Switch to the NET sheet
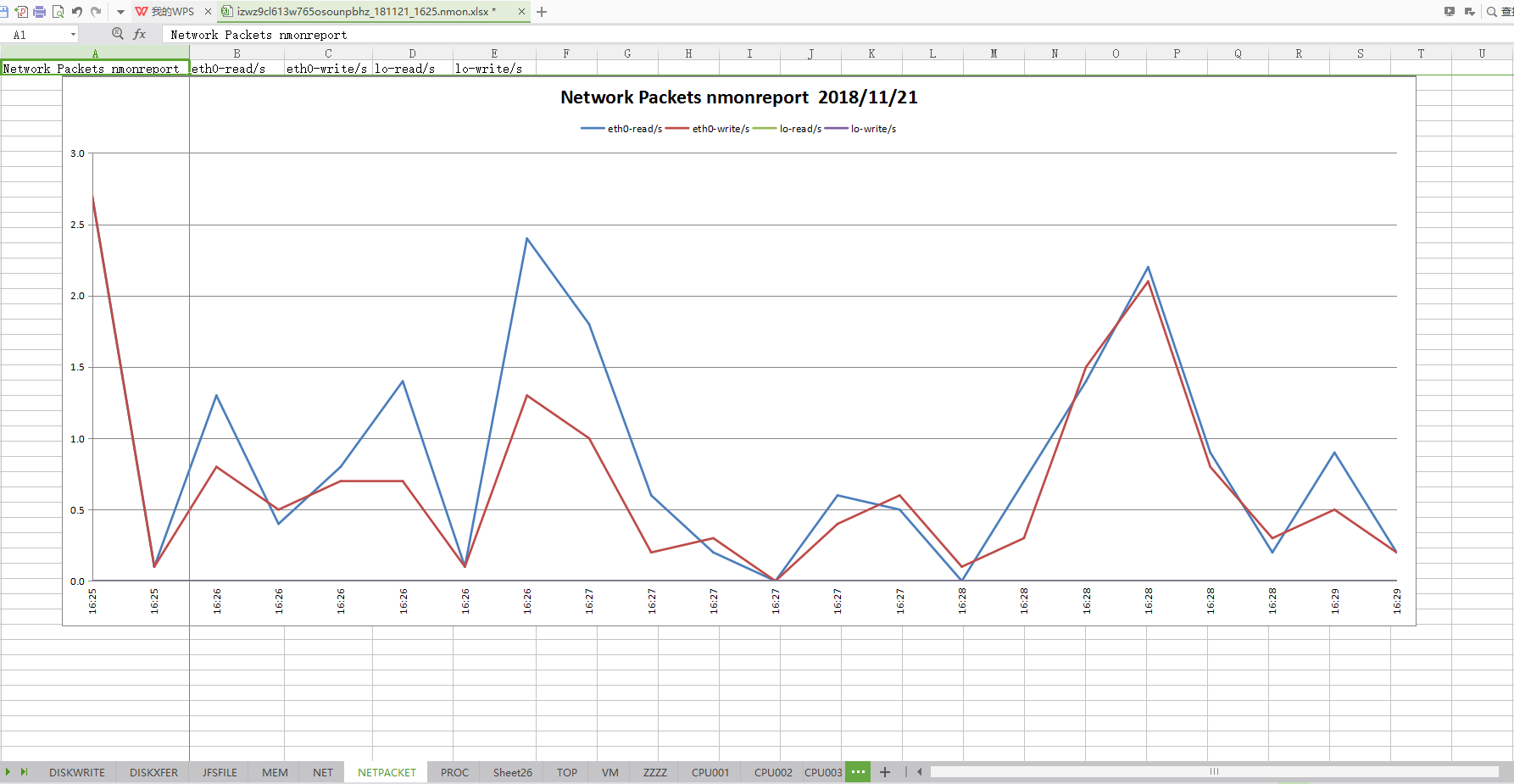The height and width of the screenshot is (784, 1514). [323, 772]
